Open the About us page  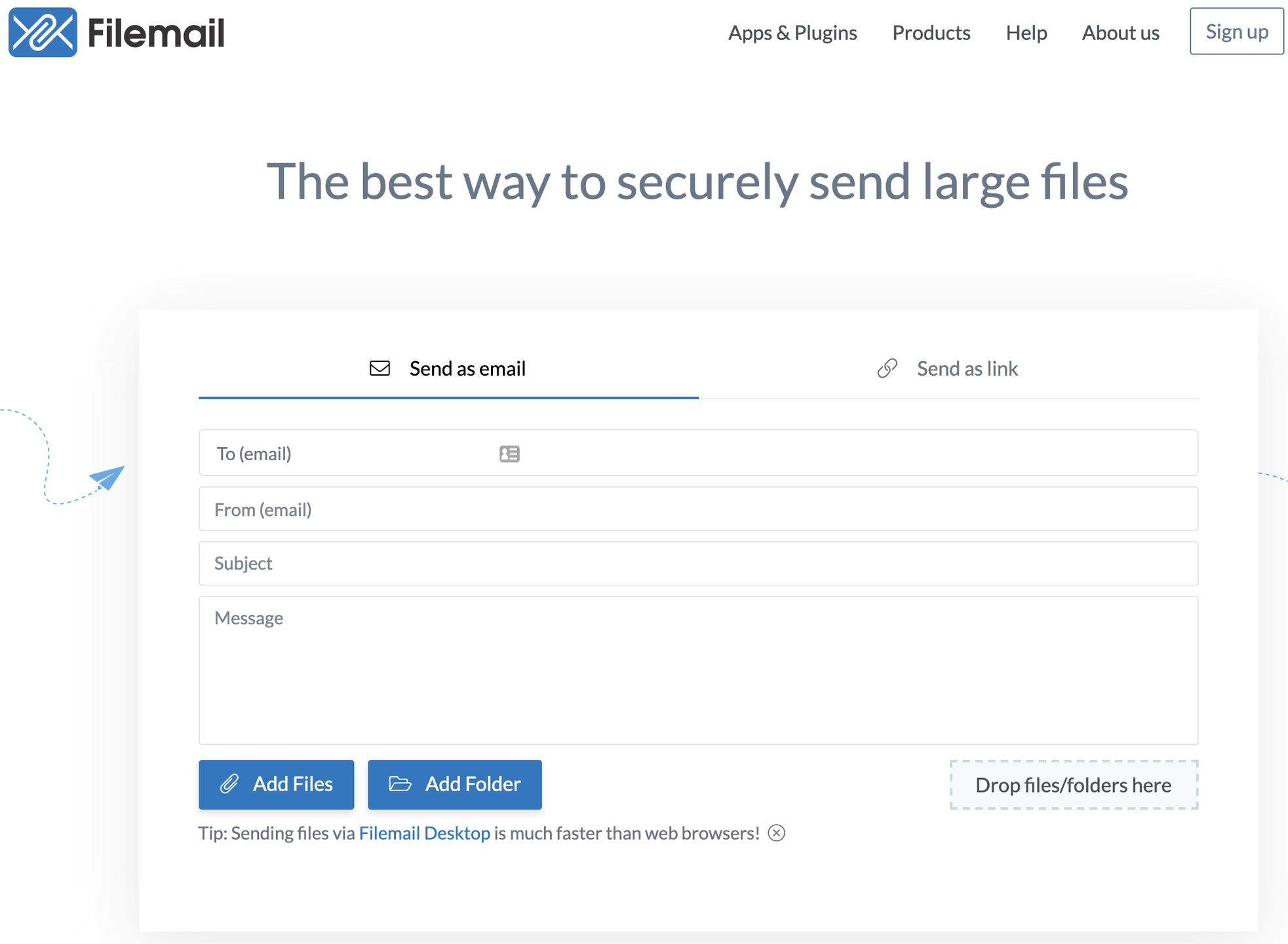click(1120, 33)
